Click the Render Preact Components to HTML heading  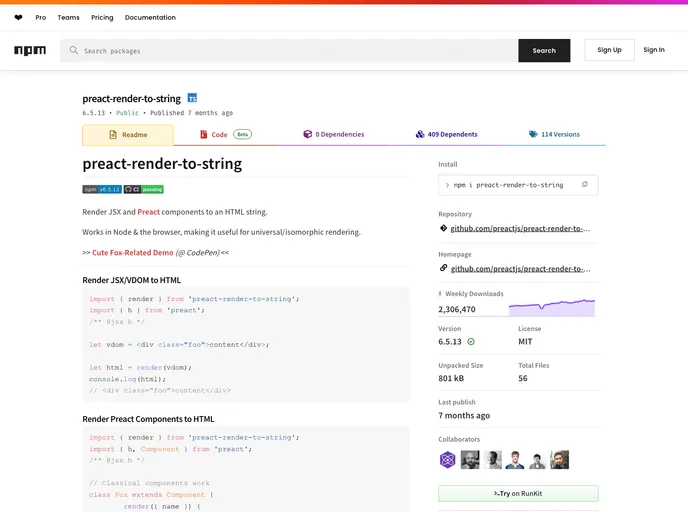148,419
